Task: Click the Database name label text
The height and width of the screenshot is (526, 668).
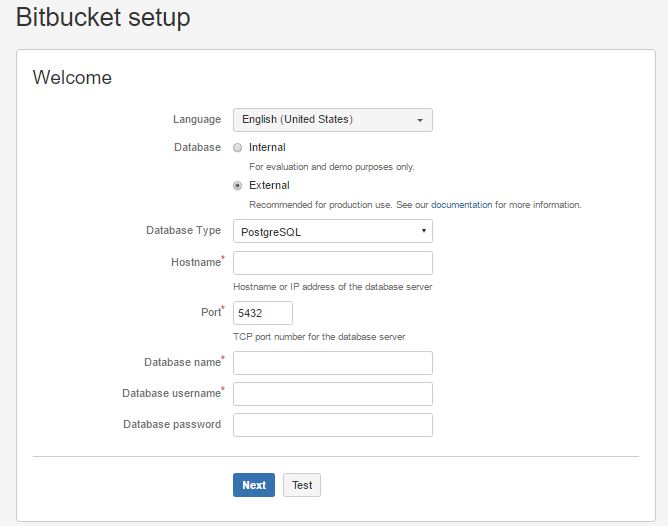Action: [x=181, y=362]
